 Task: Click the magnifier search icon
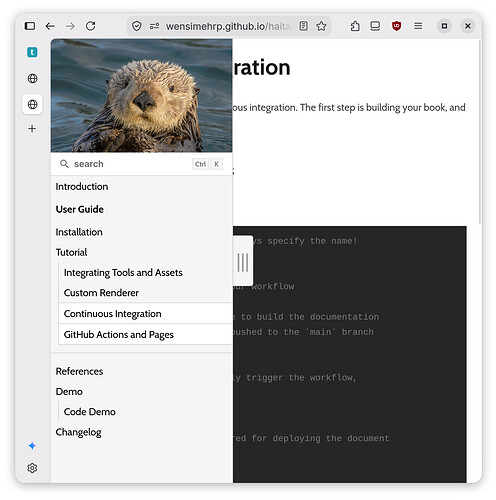coord(64,164)
